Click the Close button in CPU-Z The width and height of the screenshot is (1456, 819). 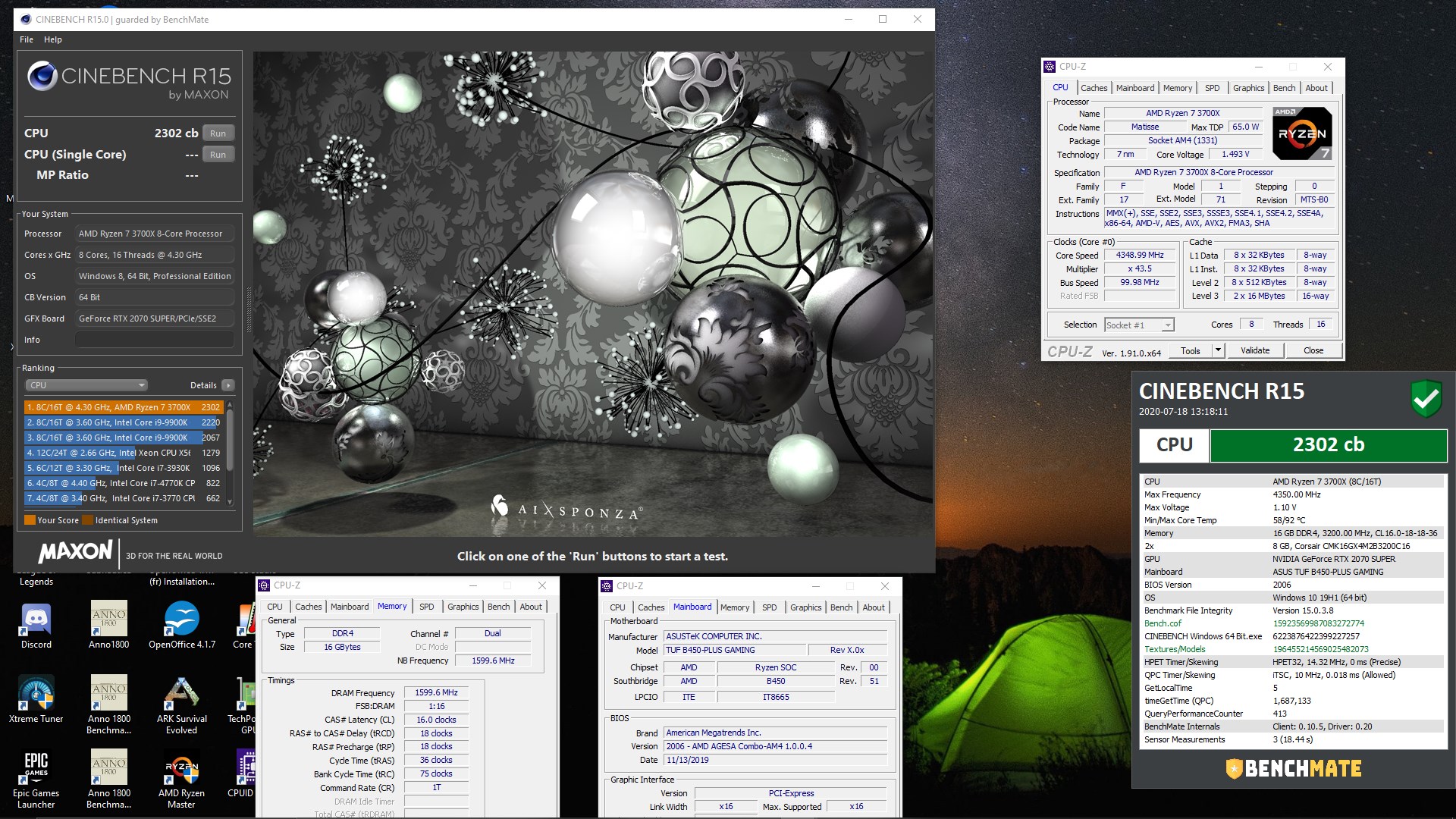tap(1313, 350)
